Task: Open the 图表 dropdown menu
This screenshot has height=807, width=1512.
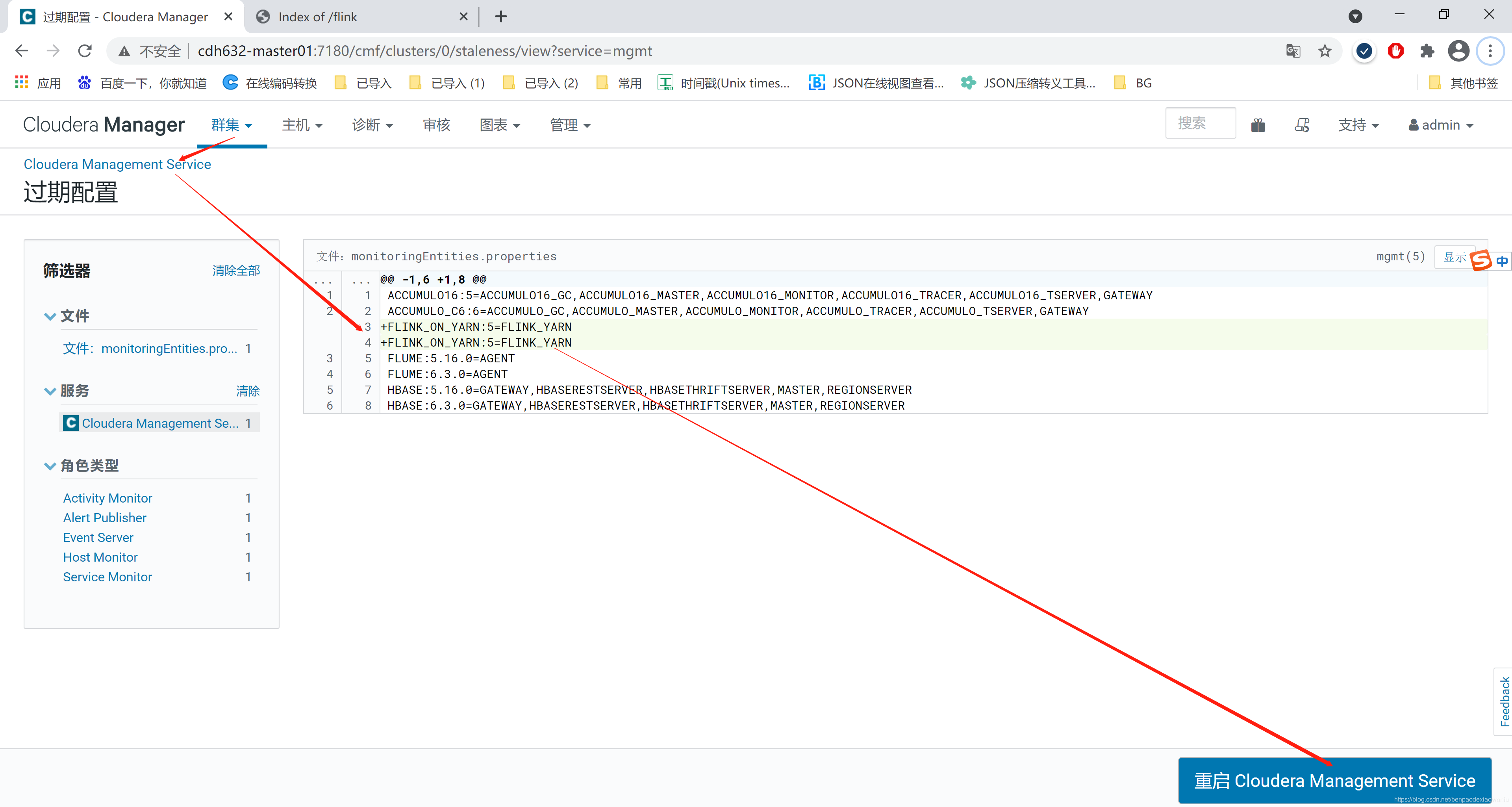Action: (x=500, y=125)
